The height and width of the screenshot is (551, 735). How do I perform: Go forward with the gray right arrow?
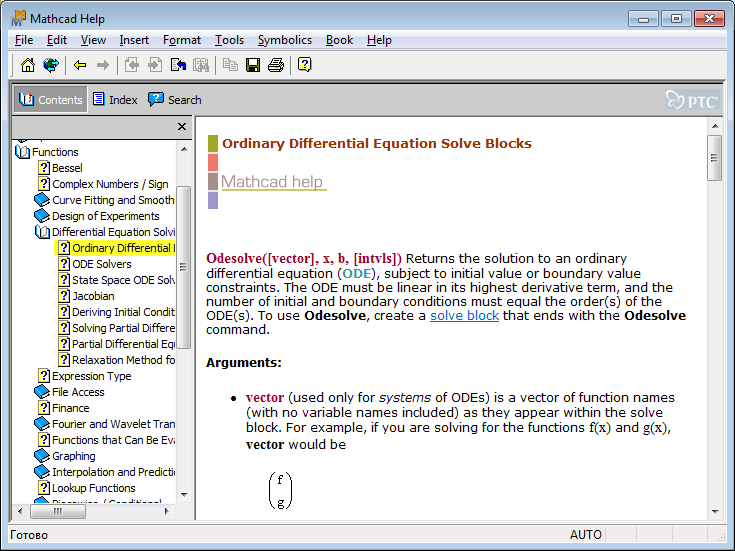103,65
